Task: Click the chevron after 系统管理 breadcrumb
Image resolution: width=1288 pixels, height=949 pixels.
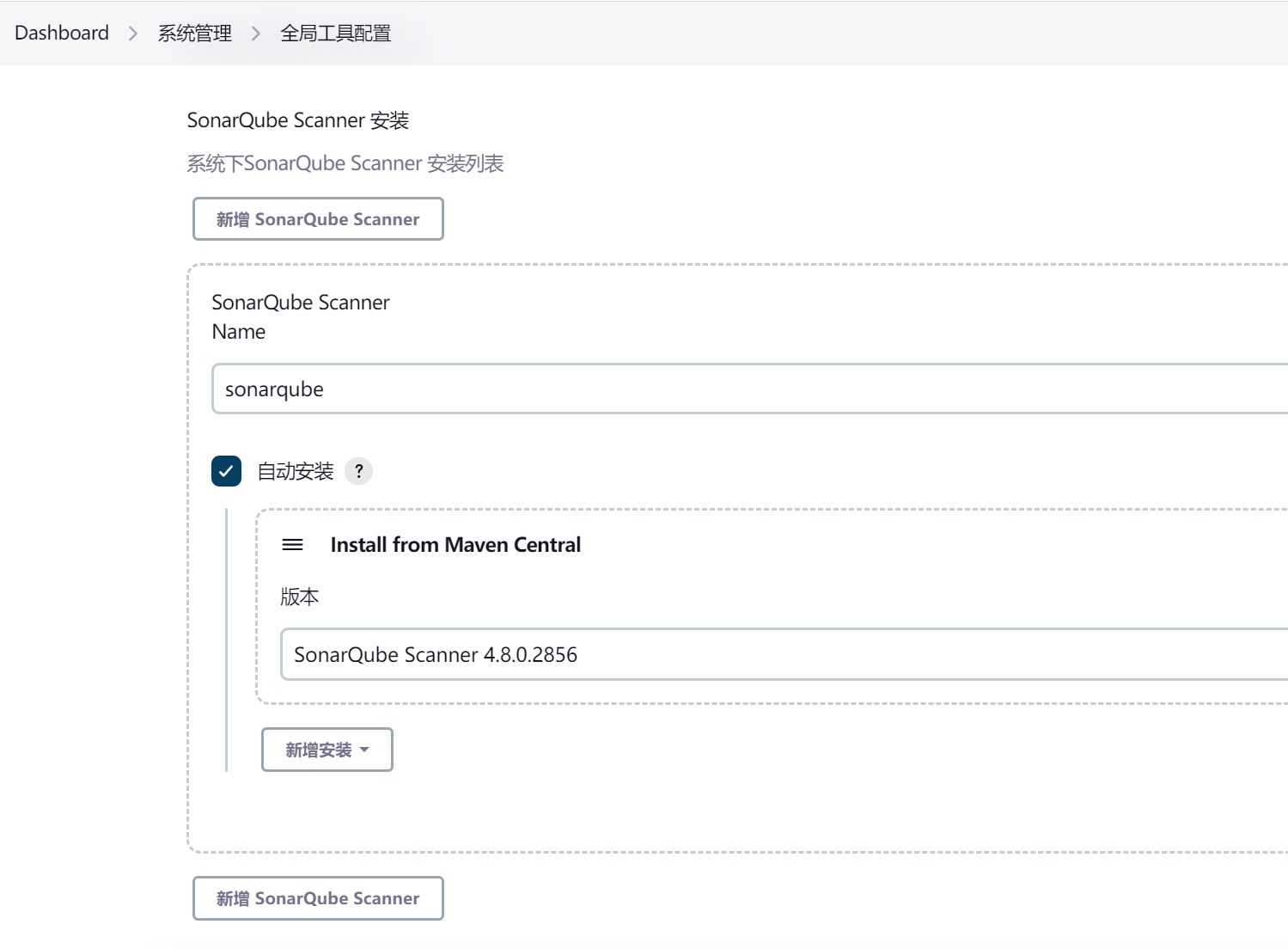Action: pyautogui.click(x=256, y=33)
